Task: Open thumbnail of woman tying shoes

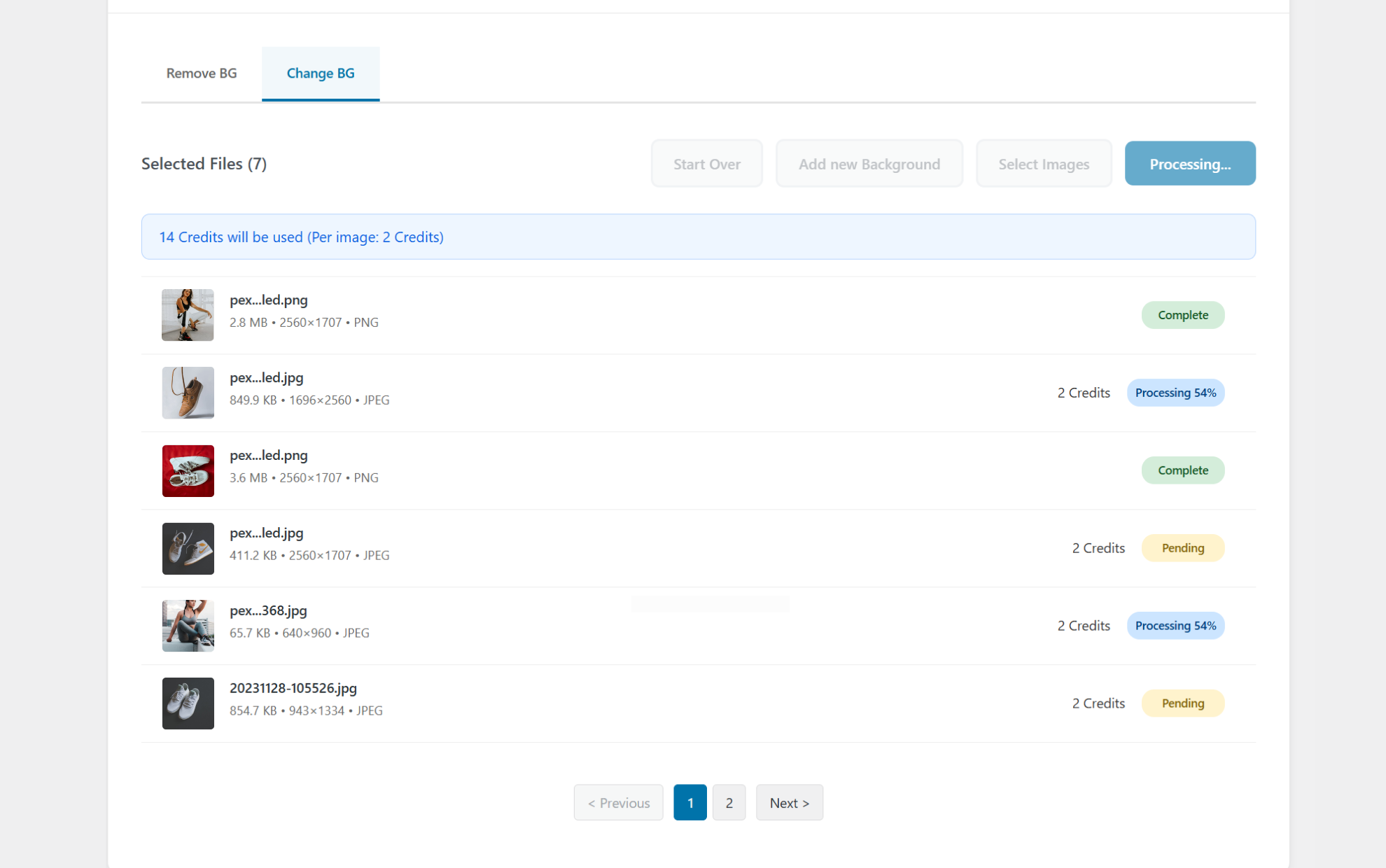Action: point(188,315)
